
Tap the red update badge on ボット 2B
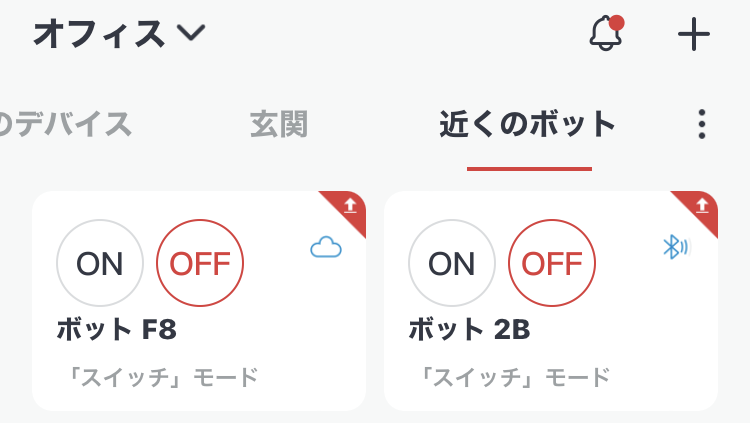(701, 206)
